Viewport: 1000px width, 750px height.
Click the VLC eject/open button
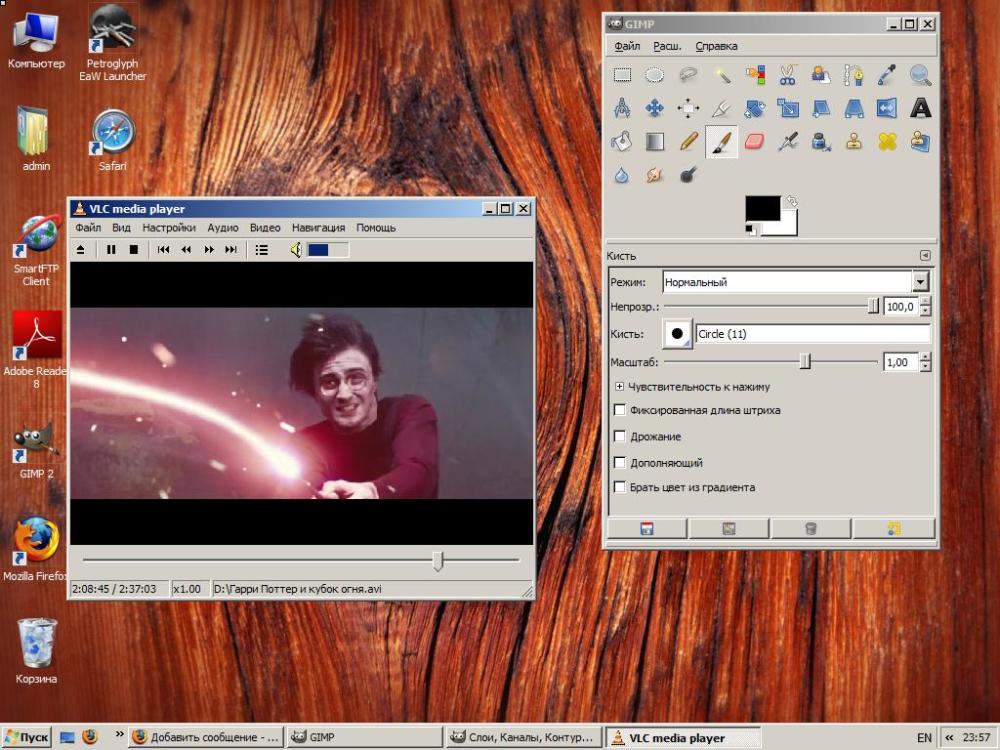point(80,250)
